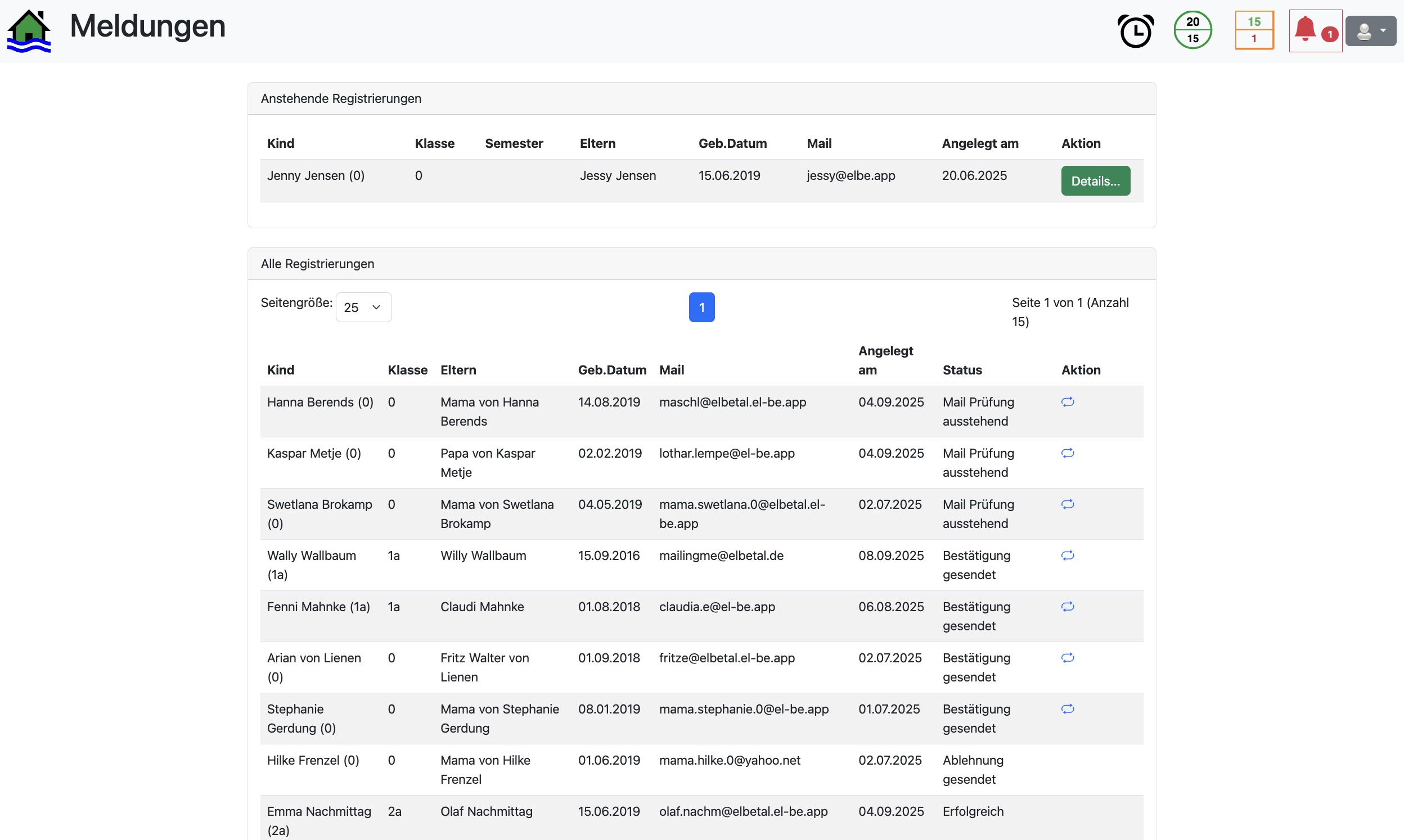This screenshot has width=1404, height=840.
Task: Click Details button for Jenny Jensen
Action: 1095,181
